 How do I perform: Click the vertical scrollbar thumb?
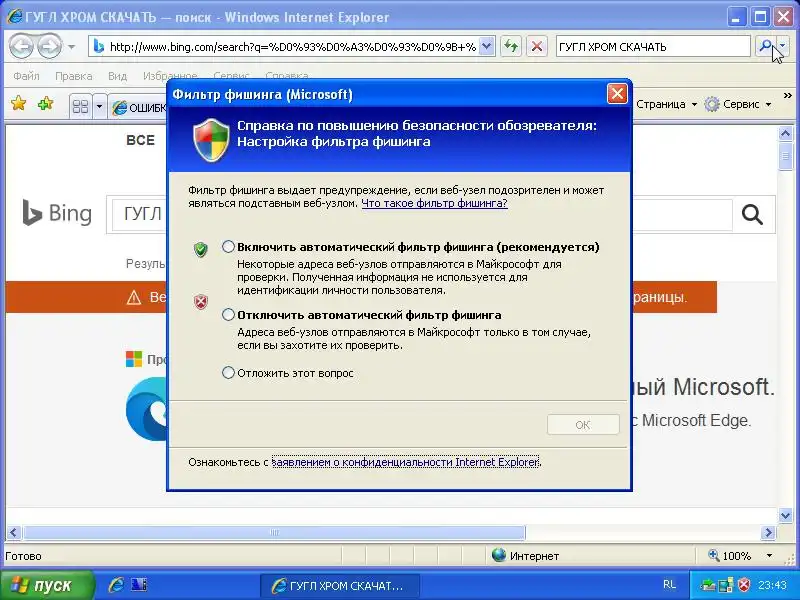click(x=786, y=156)
